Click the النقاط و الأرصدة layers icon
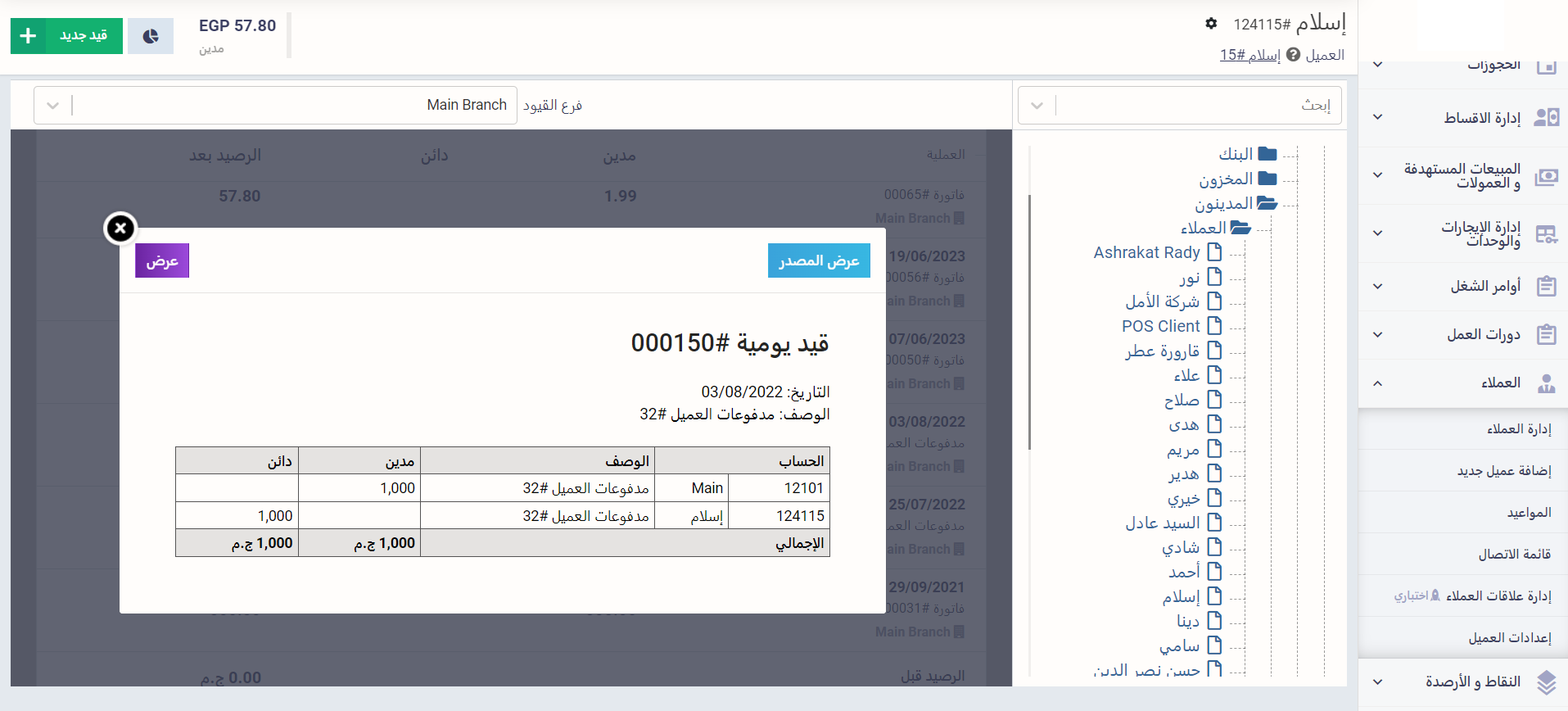Viewport: 1568px width, 711px height. click(x=1546, y=682)
